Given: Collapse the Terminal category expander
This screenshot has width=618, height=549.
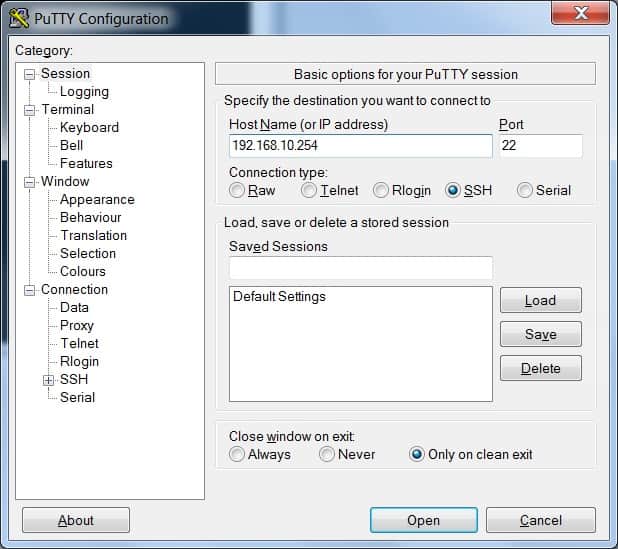Looking at the screenshot, I should [30, 110].
